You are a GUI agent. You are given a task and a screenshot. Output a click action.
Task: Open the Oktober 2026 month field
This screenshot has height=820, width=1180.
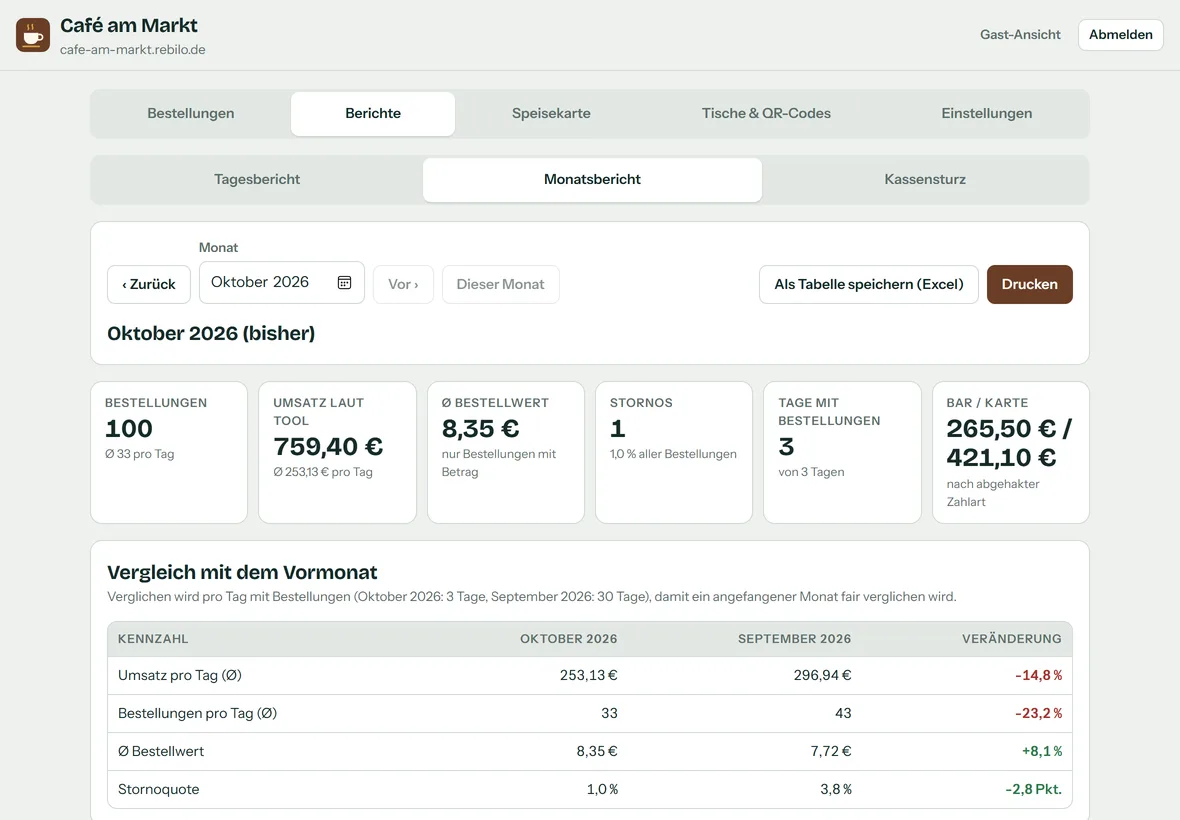point(281,282)
